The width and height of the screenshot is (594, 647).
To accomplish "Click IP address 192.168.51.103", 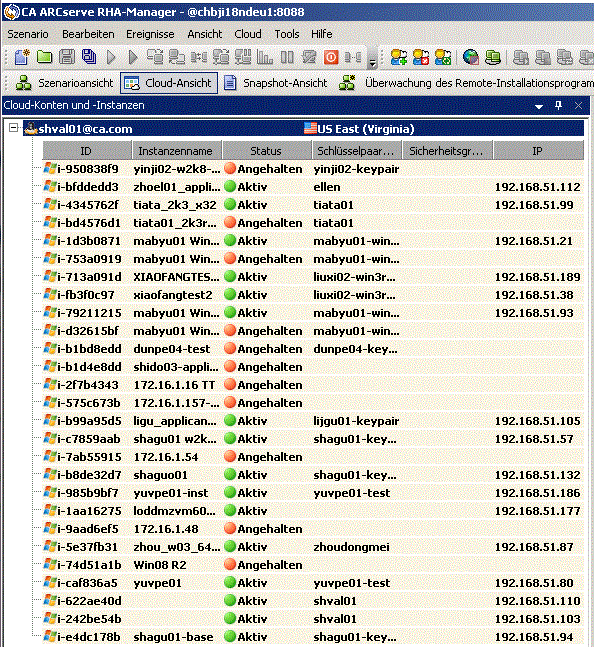I will 537,619.
